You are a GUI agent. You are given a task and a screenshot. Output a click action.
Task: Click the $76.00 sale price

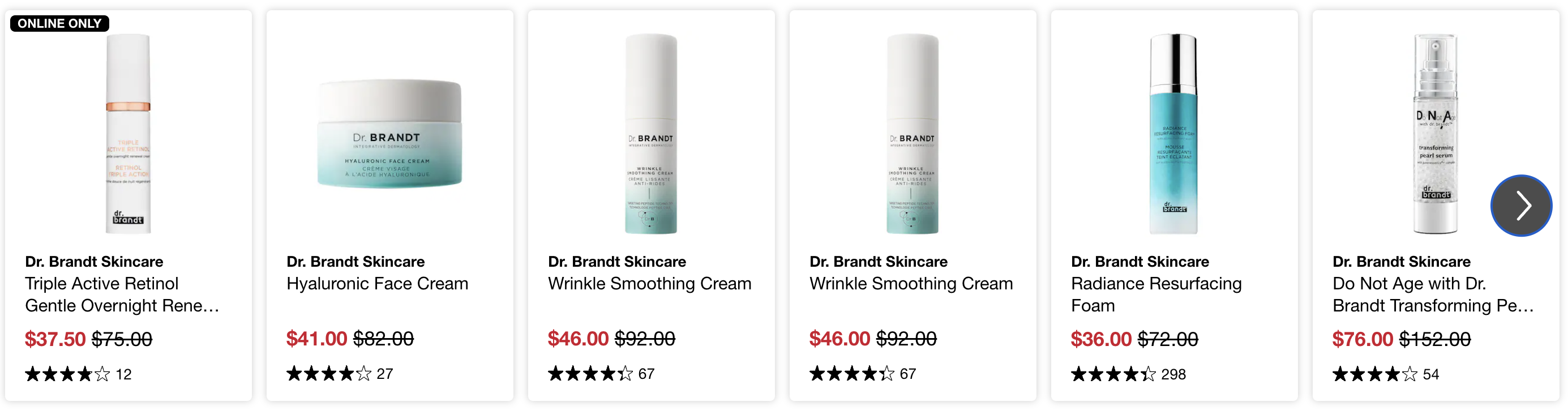(x=1363, y=339)
